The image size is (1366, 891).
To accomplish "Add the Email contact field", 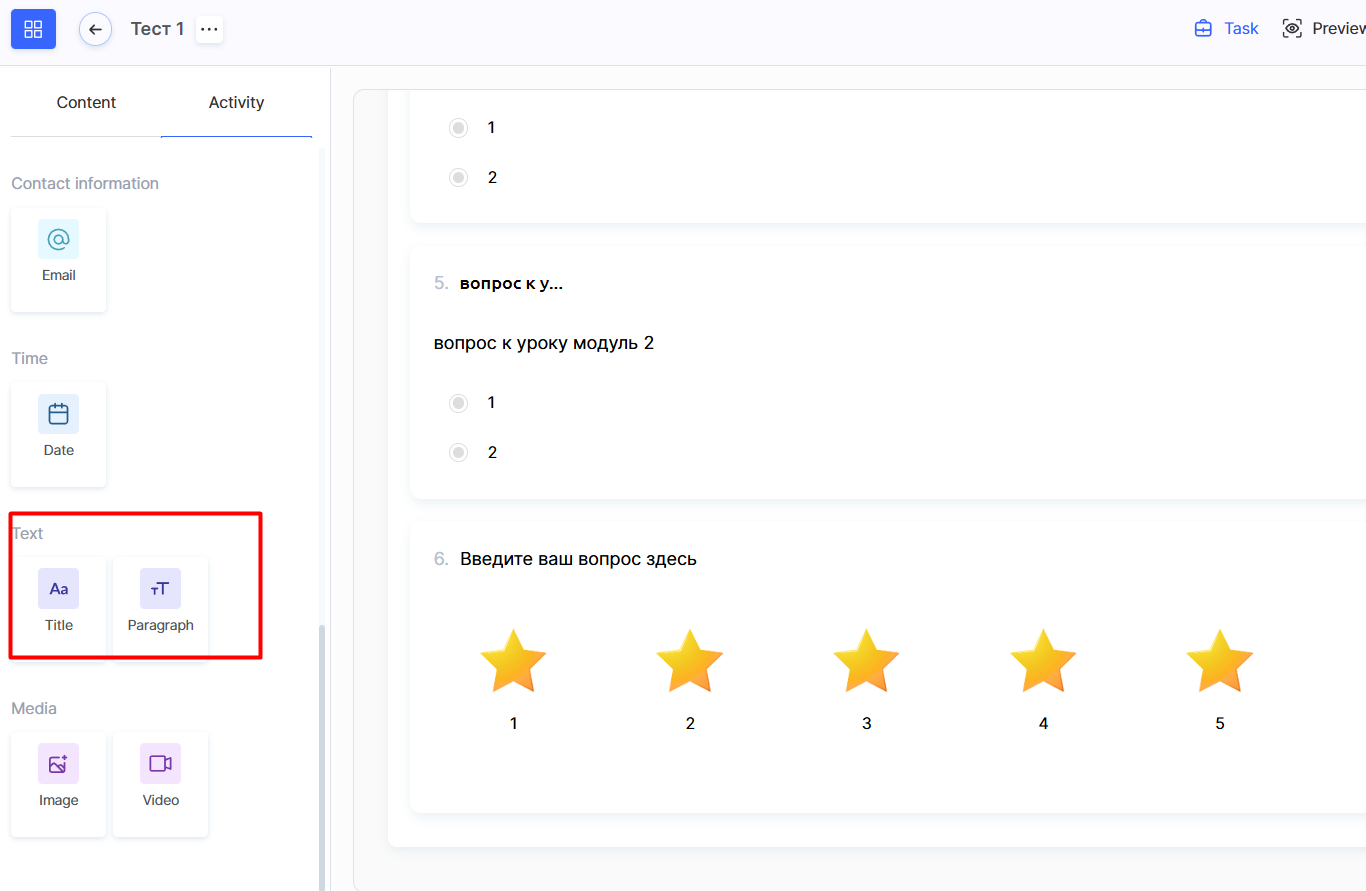I will [x=58, y=258].
